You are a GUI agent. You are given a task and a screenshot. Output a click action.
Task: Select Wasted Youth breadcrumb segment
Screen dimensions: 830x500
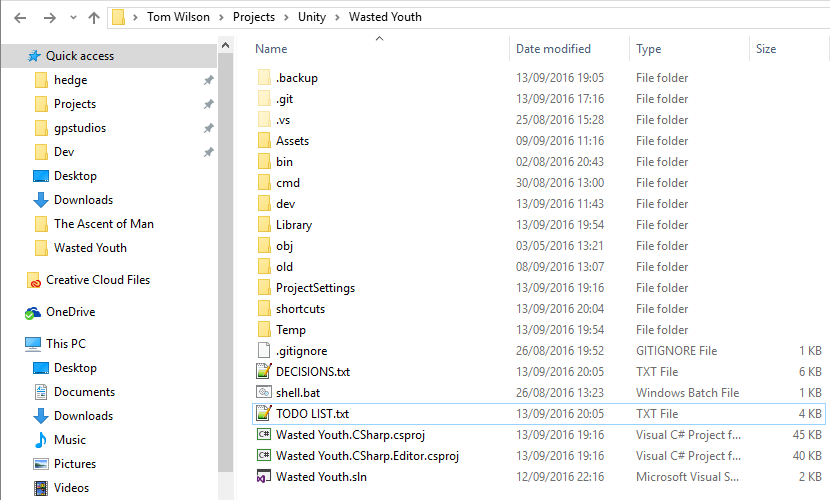click(x=385, y=17)
